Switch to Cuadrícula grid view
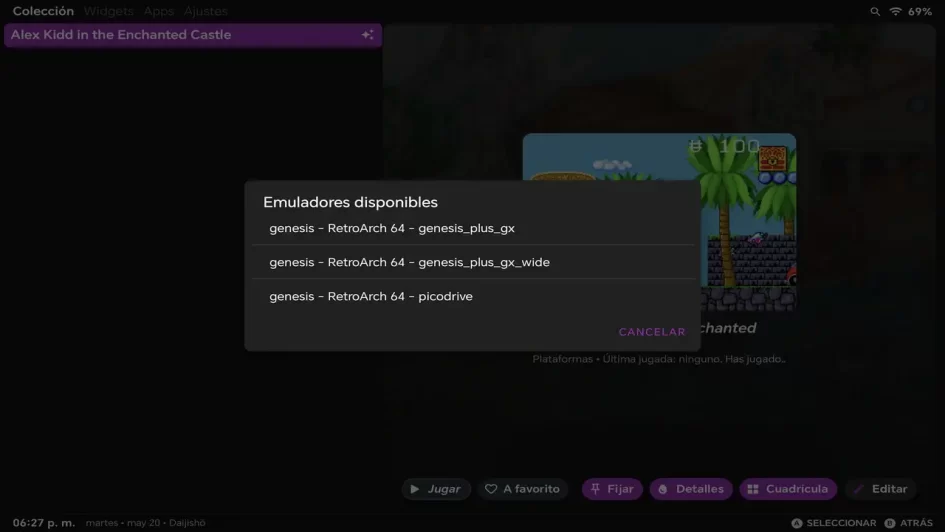The height and width of the screenshot is (532, 945). point(788,489)
